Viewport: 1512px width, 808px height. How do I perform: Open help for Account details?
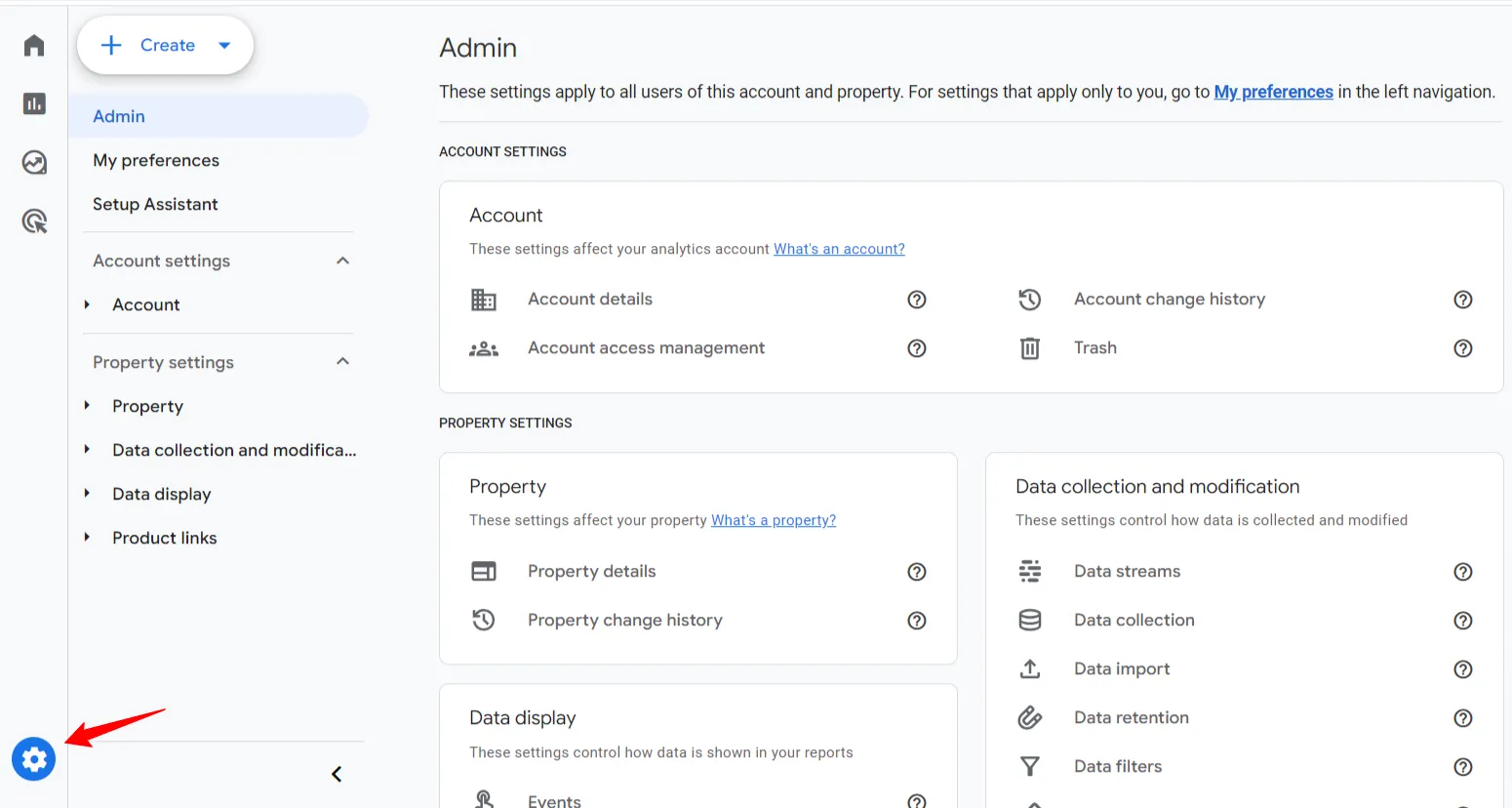917,300
